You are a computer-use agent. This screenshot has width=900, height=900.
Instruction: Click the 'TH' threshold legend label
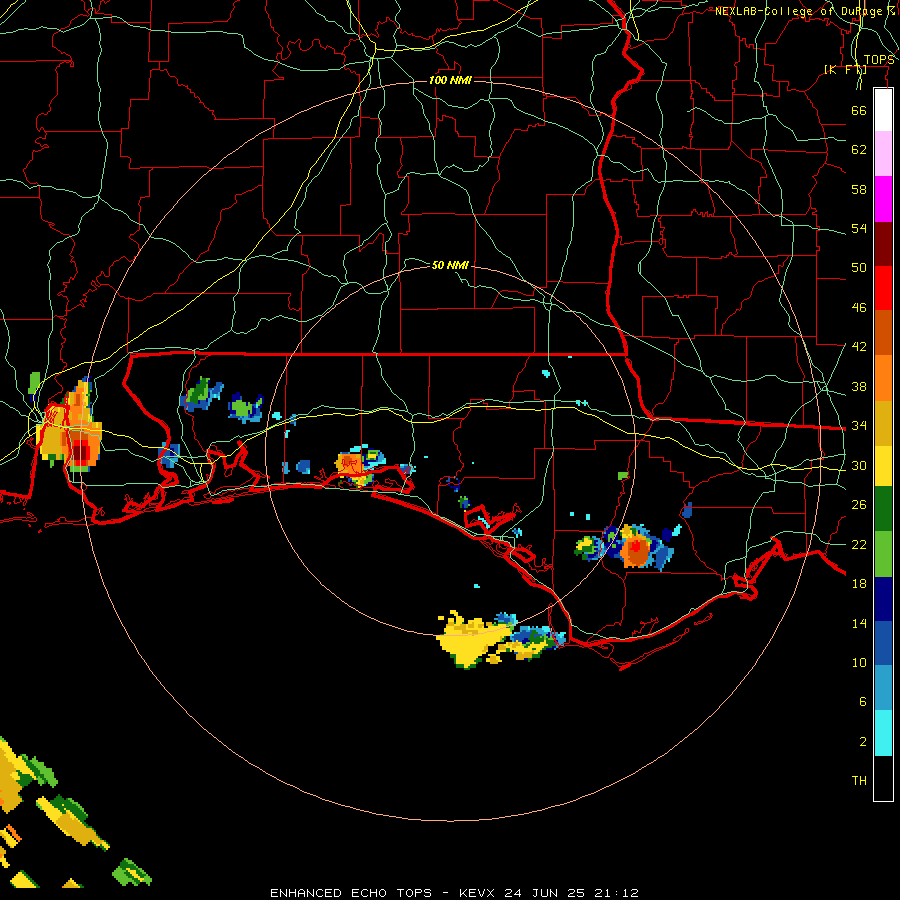pos(859,781)
